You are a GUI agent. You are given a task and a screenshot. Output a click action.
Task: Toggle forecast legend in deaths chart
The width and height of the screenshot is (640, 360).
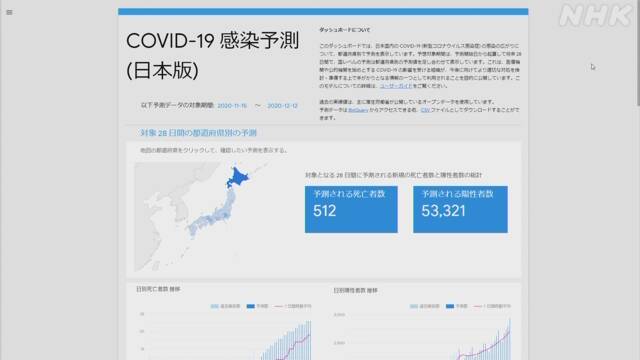(x=257, y=306)
